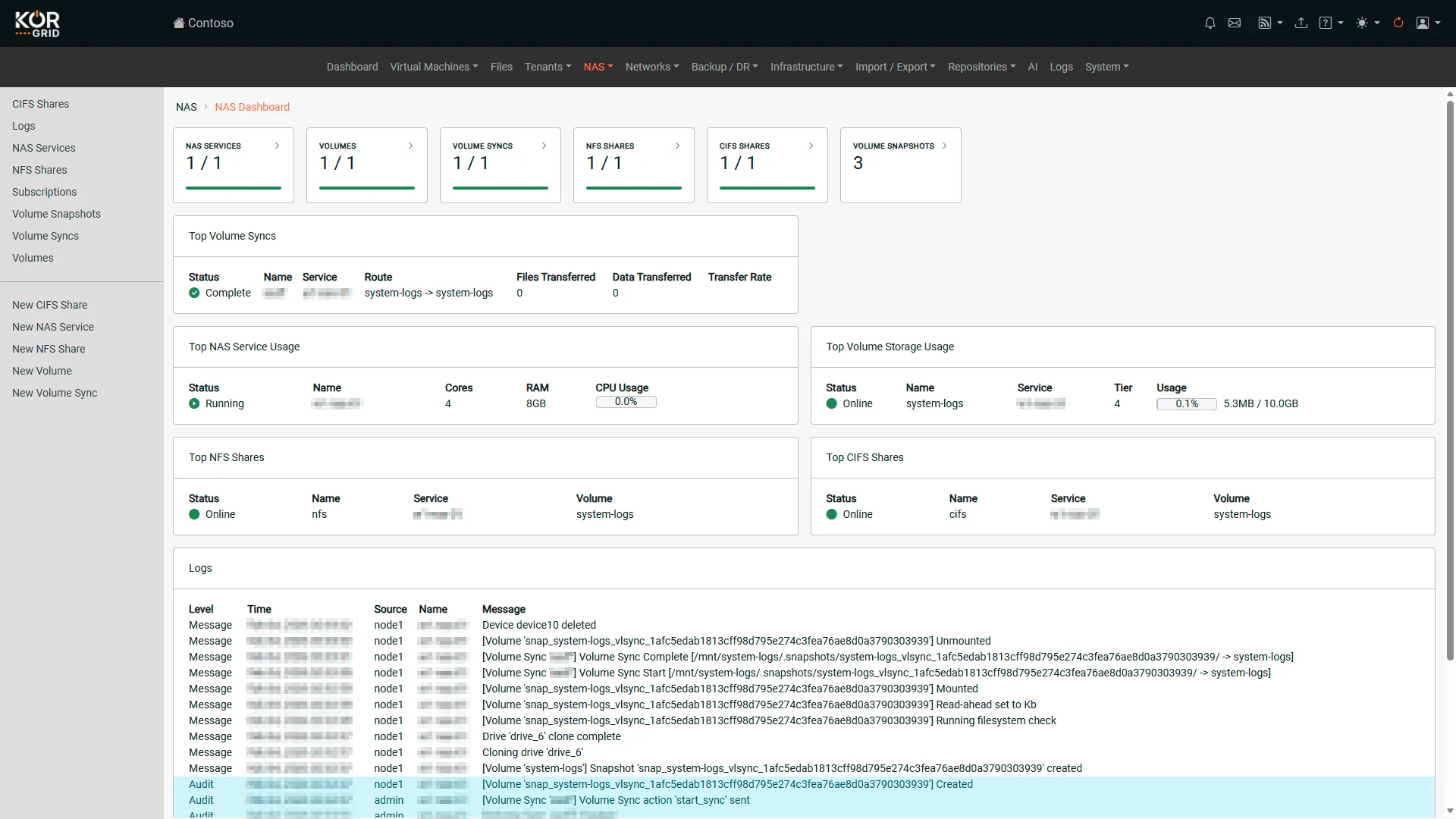
Task: Click the green Running status icon
Action: point(194,403)
